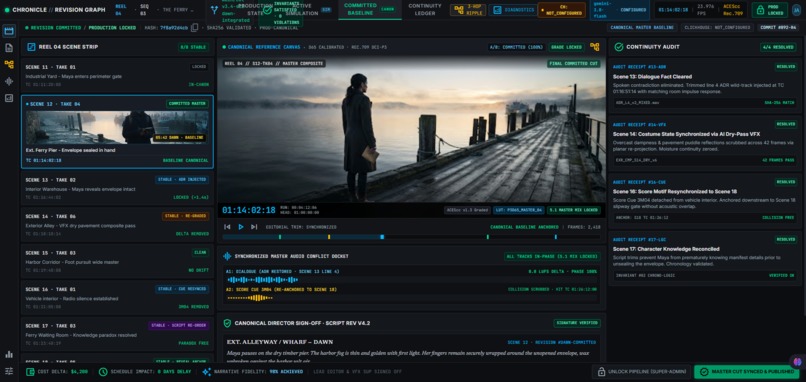Select Scene 11 - Take 01 card
Image resolution: width=806 pixels, height=382 pixels.
(x=117, y=75)
